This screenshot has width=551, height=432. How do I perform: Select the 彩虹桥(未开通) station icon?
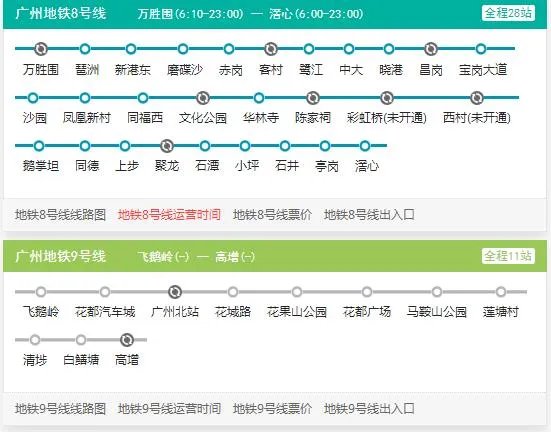387,98
